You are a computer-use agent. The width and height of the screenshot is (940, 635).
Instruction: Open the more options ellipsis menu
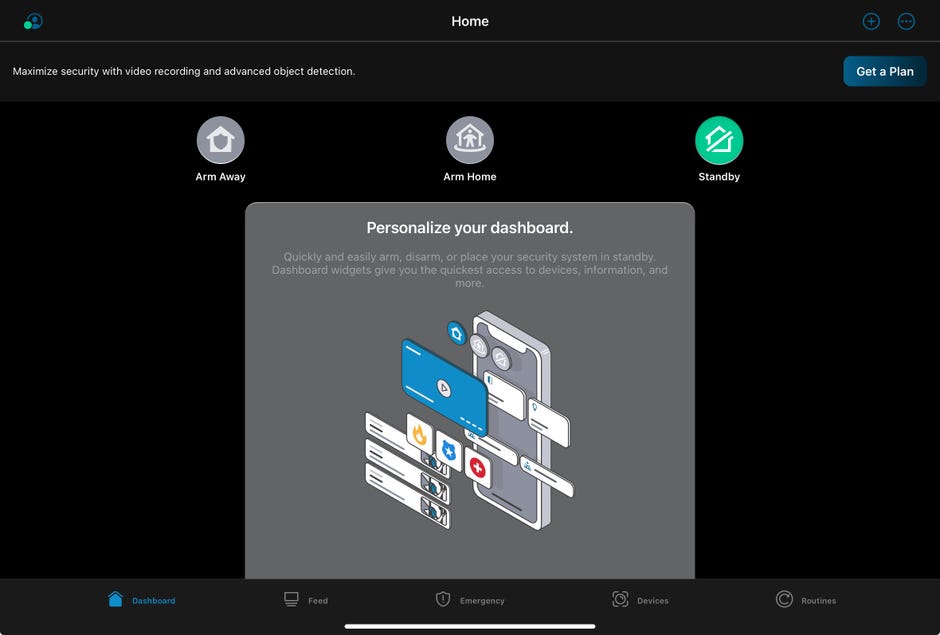point(906,22)
